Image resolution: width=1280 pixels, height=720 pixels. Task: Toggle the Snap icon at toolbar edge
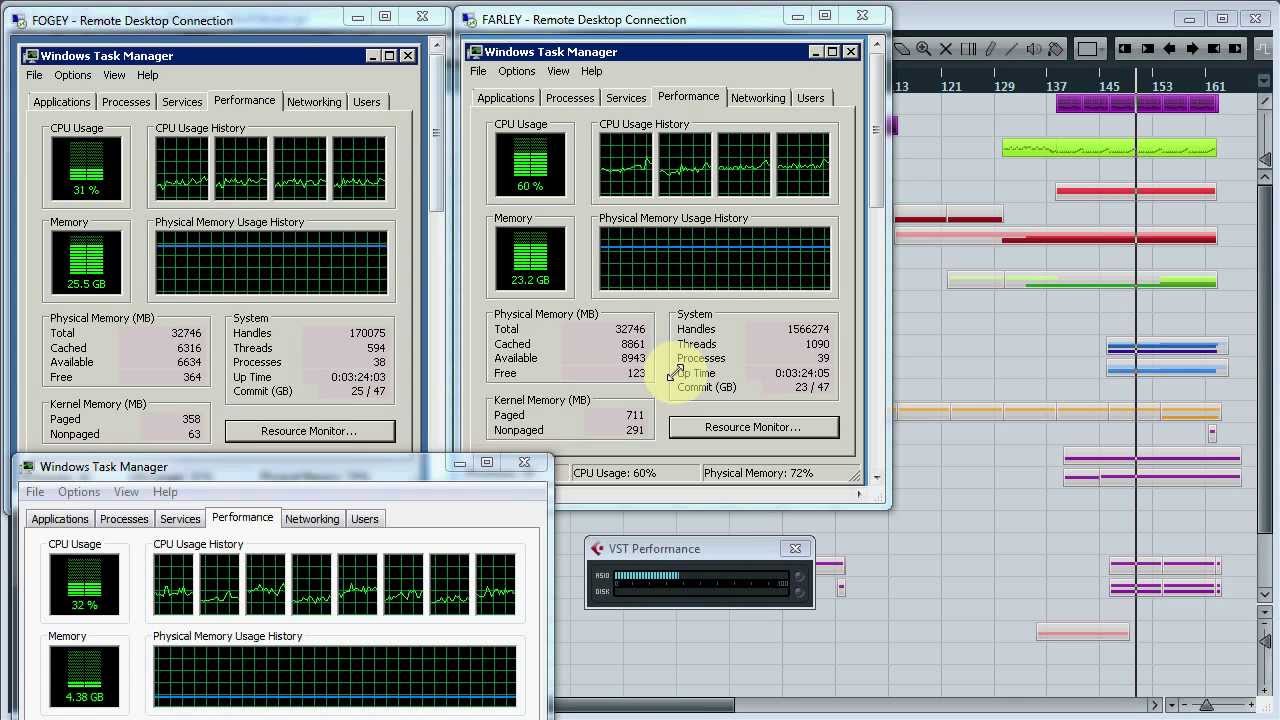coord(1263,49)
